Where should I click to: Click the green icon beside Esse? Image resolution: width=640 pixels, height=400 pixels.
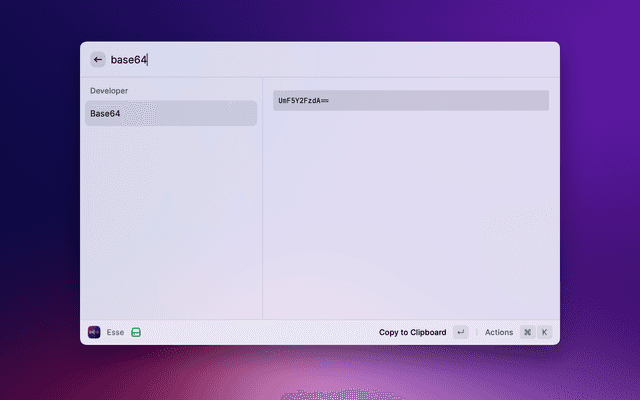coord(136,332)
